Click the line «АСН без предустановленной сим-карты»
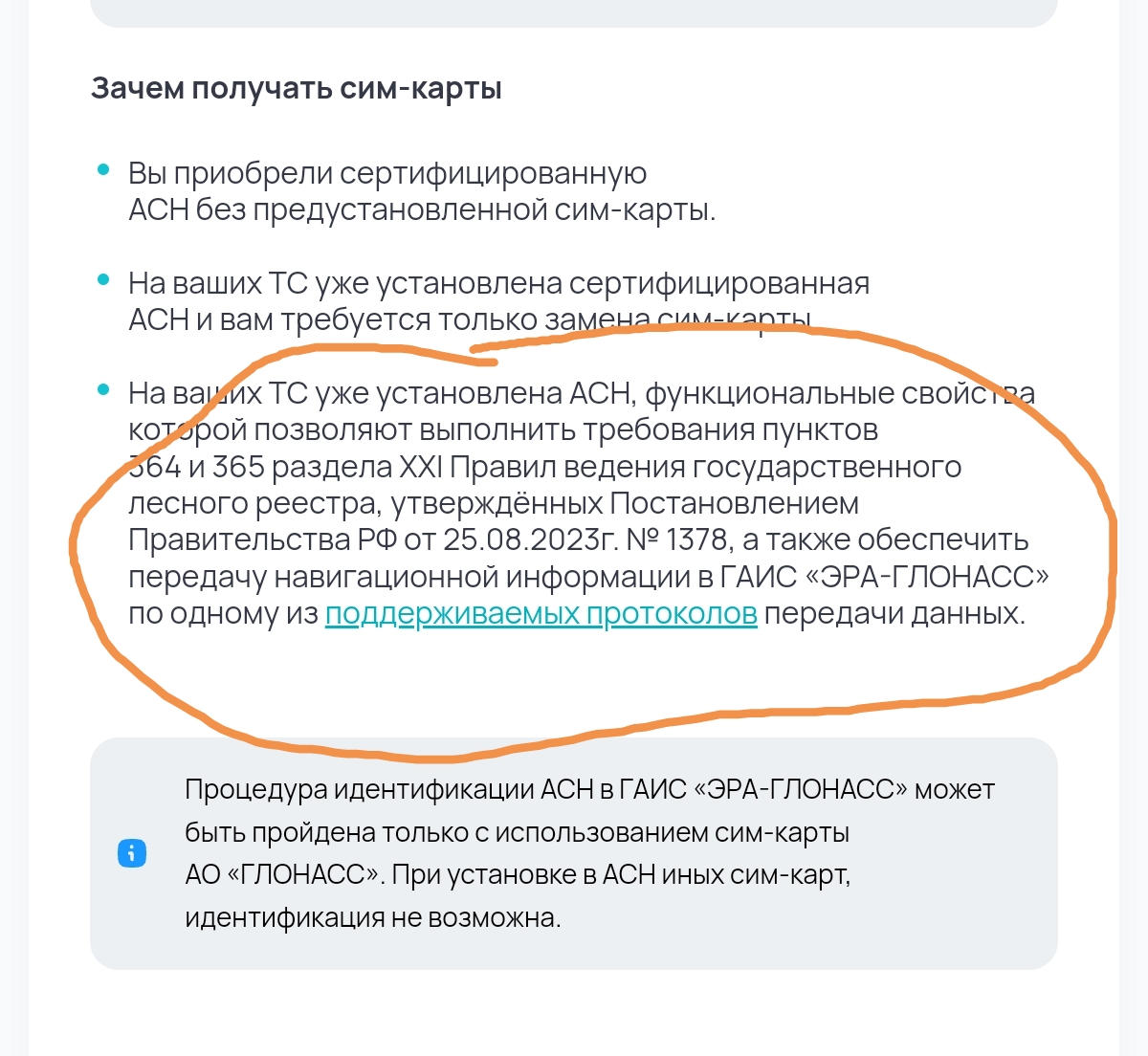The height and width of the screenshot is (1056, 1148). 421,210
